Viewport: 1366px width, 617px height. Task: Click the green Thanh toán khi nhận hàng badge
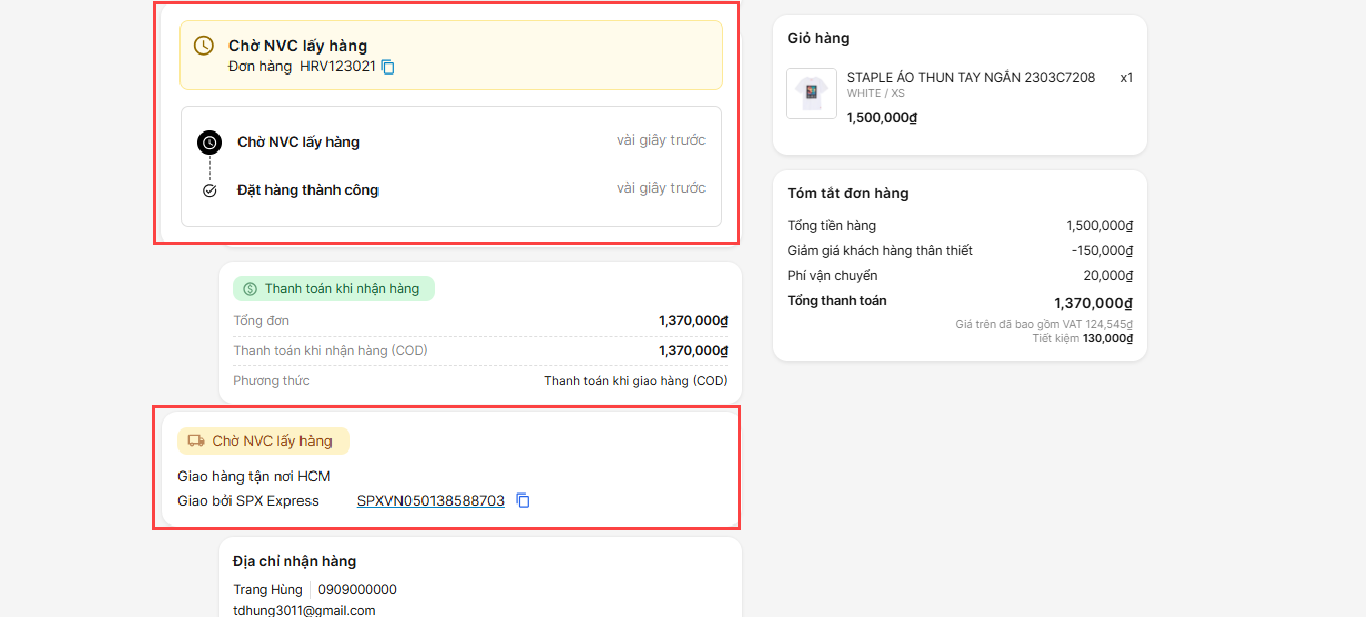[334, 289]
